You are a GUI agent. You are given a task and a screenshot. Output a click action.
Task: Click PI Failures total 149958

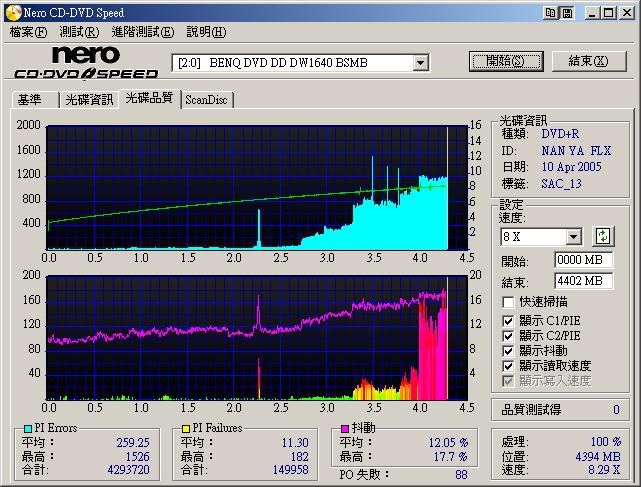tap(291, 469)
